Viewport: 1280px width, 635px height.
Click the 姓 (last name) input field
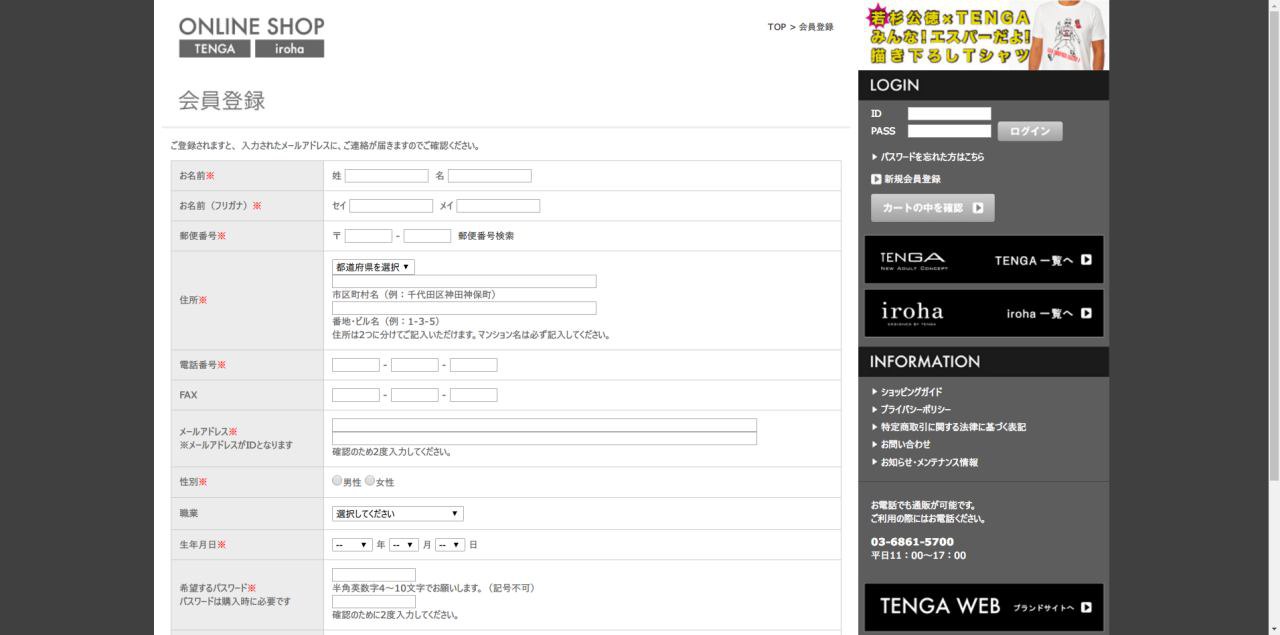[387, 176]
